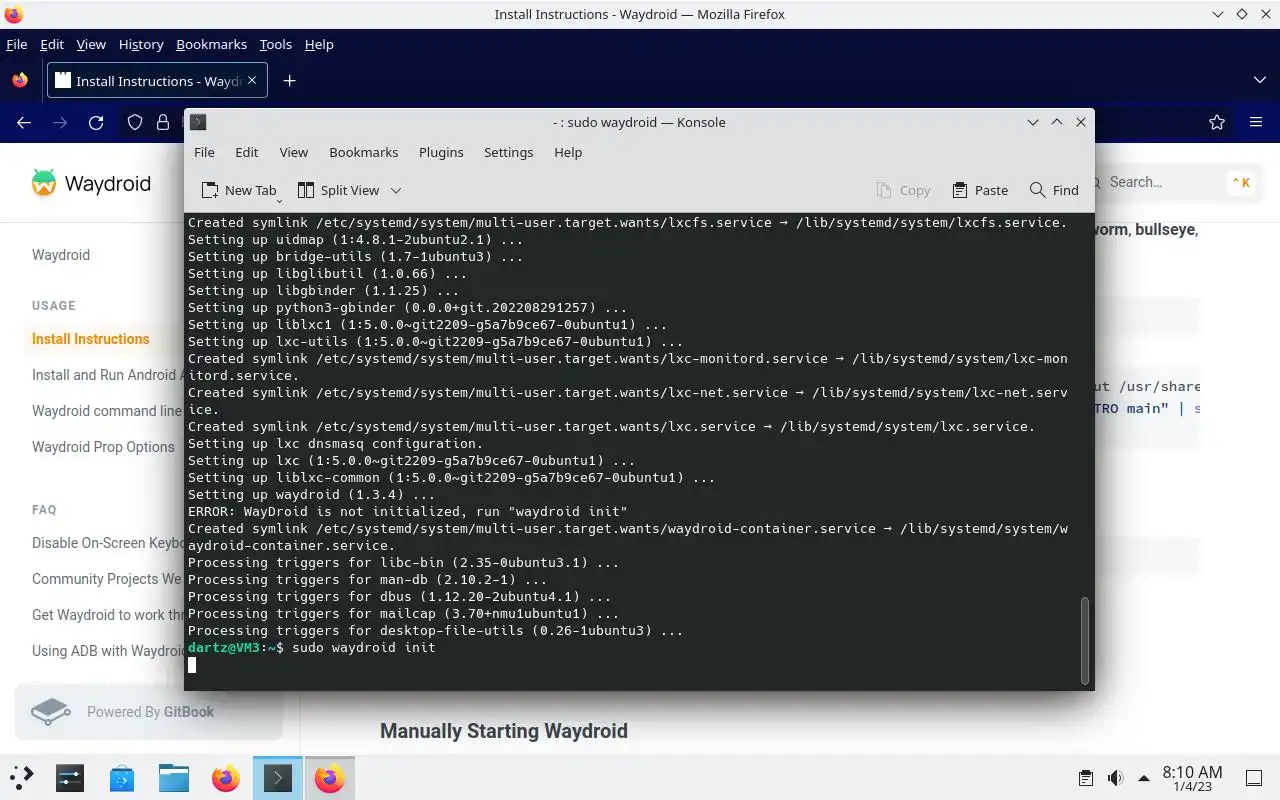
Task: Open Get Waydroid to work FAQ link
Action: pyautogui.click(x=108, y=615)
